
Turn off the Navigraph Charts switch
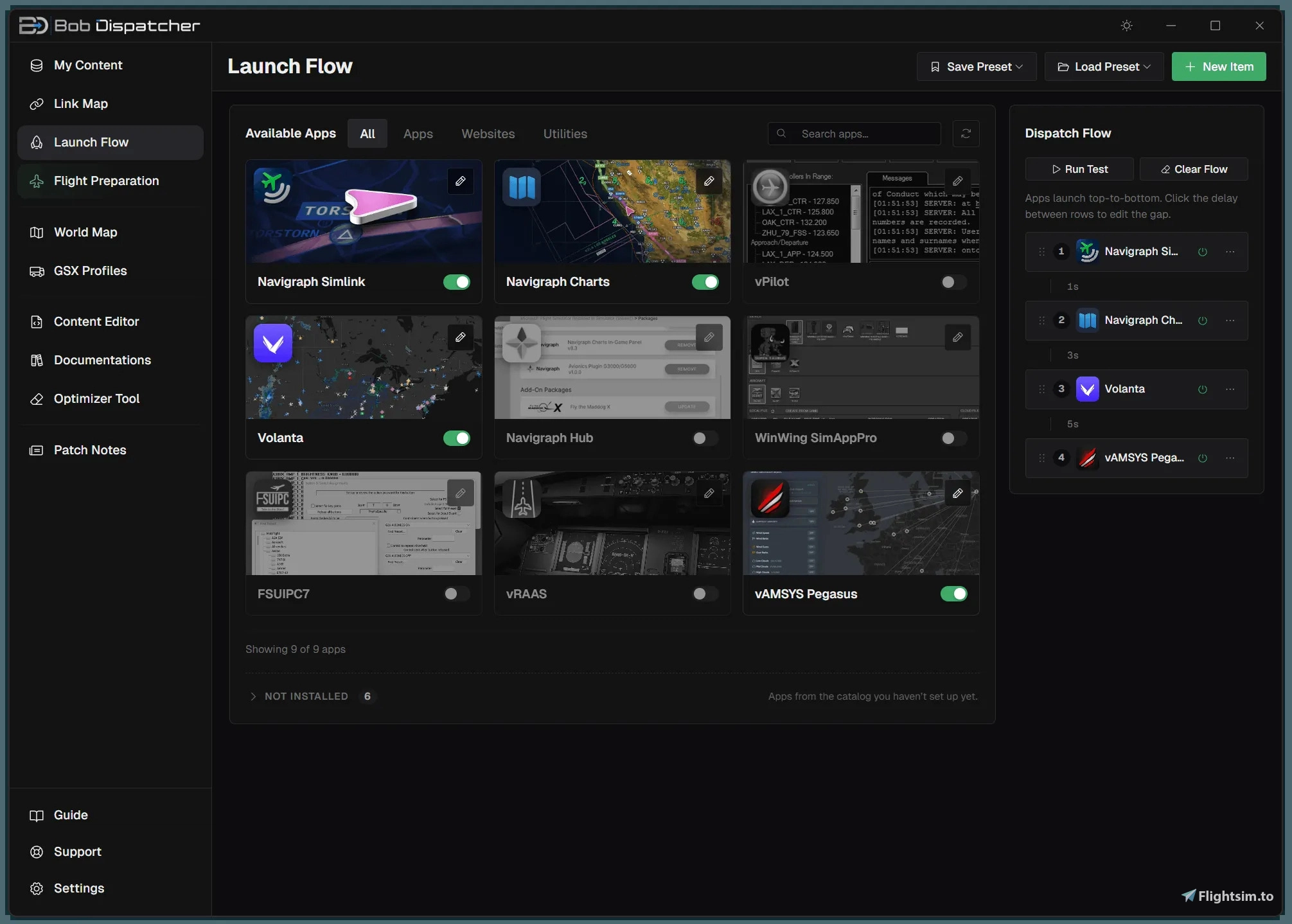pyautogui.click(x=705, y=282)
